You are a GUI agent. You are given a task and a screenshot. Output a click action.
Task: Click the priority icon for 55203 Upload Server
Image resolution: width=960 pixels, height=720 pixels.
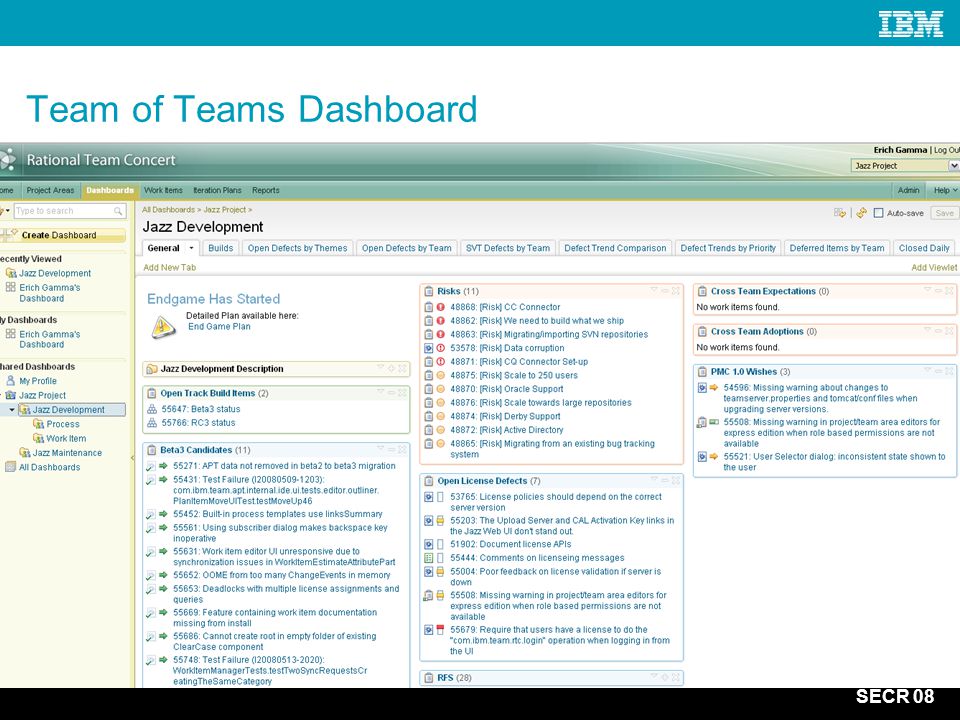(x=440, y=521)
